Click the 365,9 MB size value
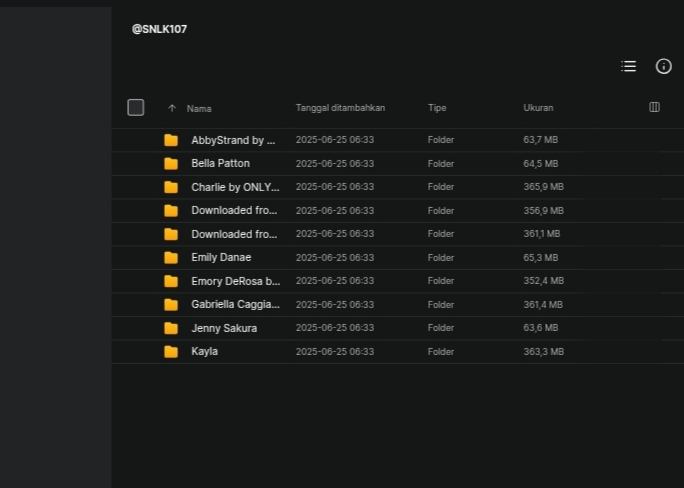This screenshot has width=684, height=488. click(x=544, y=187)
